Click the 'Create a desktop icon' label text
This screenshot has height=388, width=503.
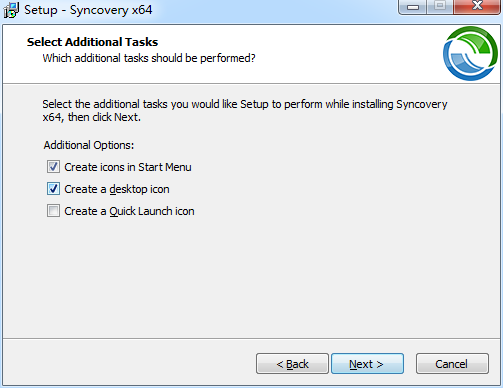pos(117,189)
